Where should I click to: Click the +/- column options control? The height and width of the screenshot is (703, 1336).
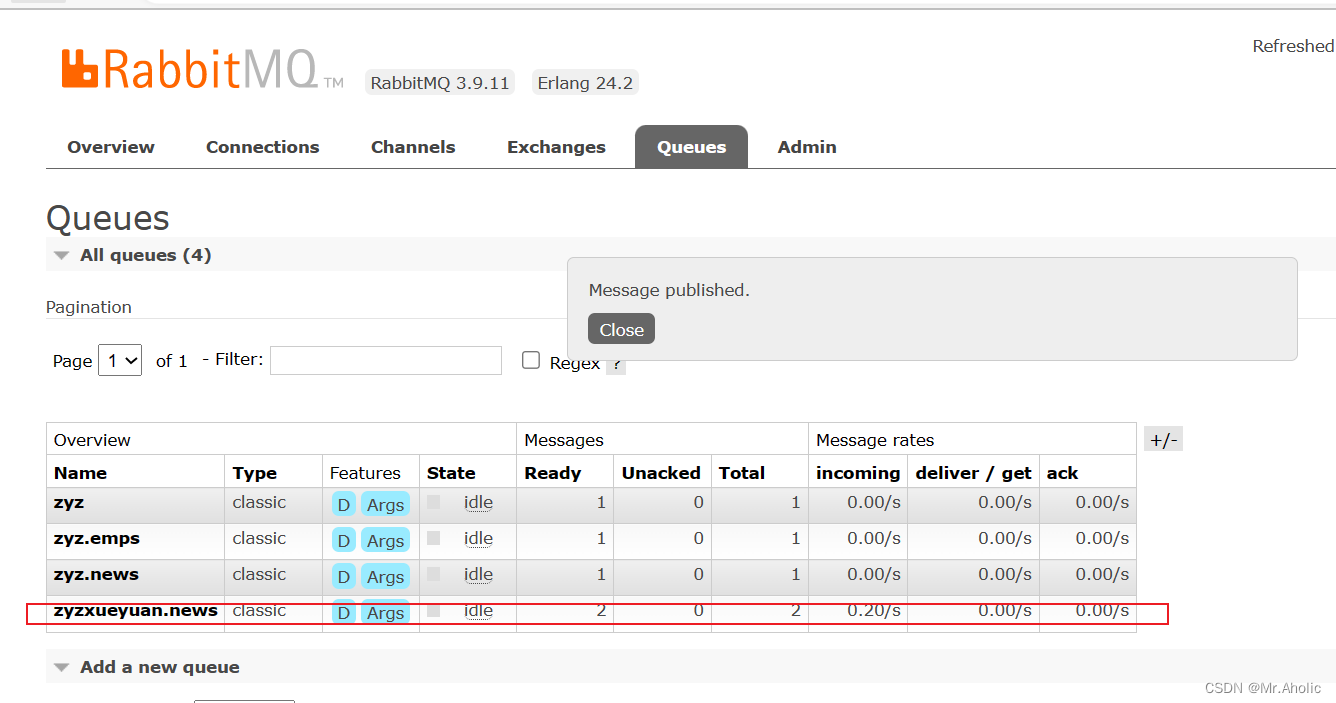tap(1163, 438)
